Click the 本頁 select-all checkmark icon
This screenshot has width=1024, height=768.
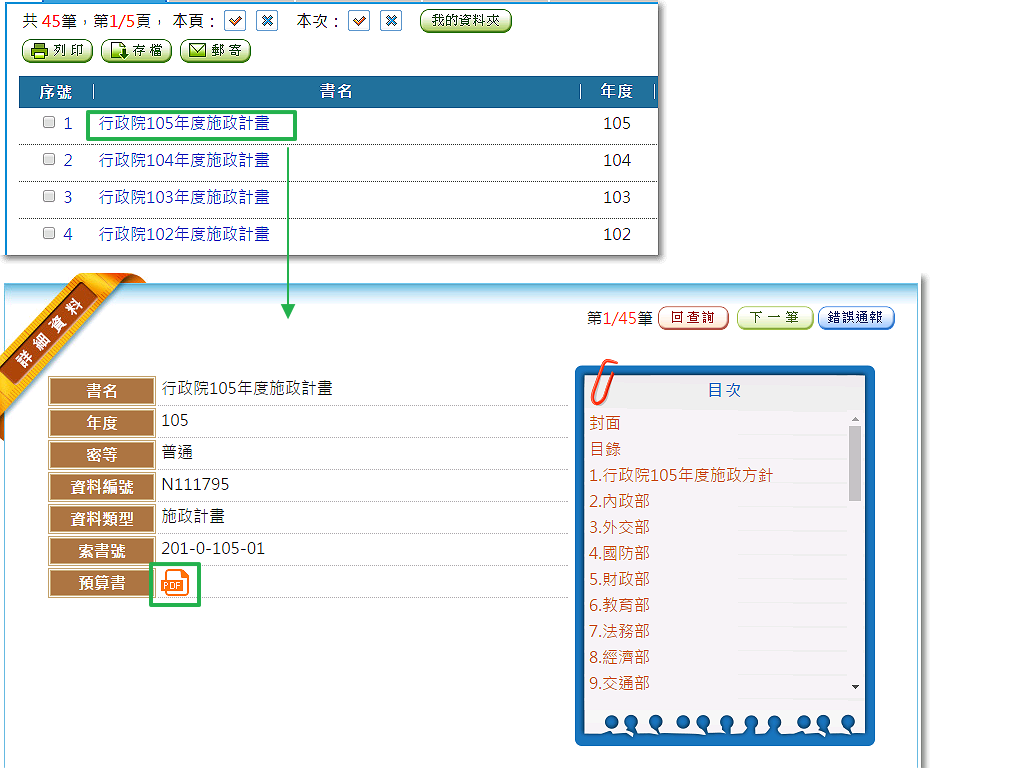point(234,21)
